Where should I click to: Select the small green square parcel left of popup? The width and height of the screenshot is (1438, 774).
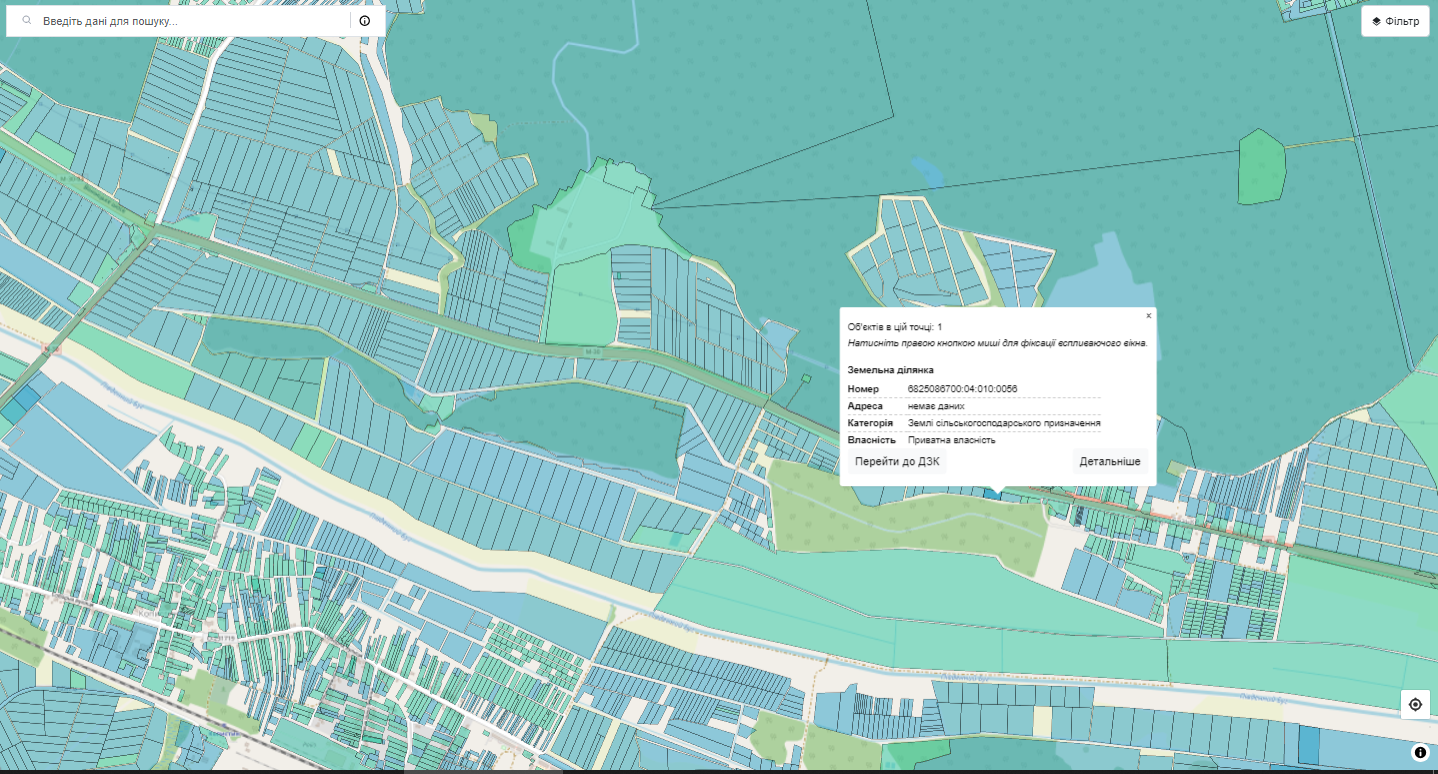[x=805, y=378]
